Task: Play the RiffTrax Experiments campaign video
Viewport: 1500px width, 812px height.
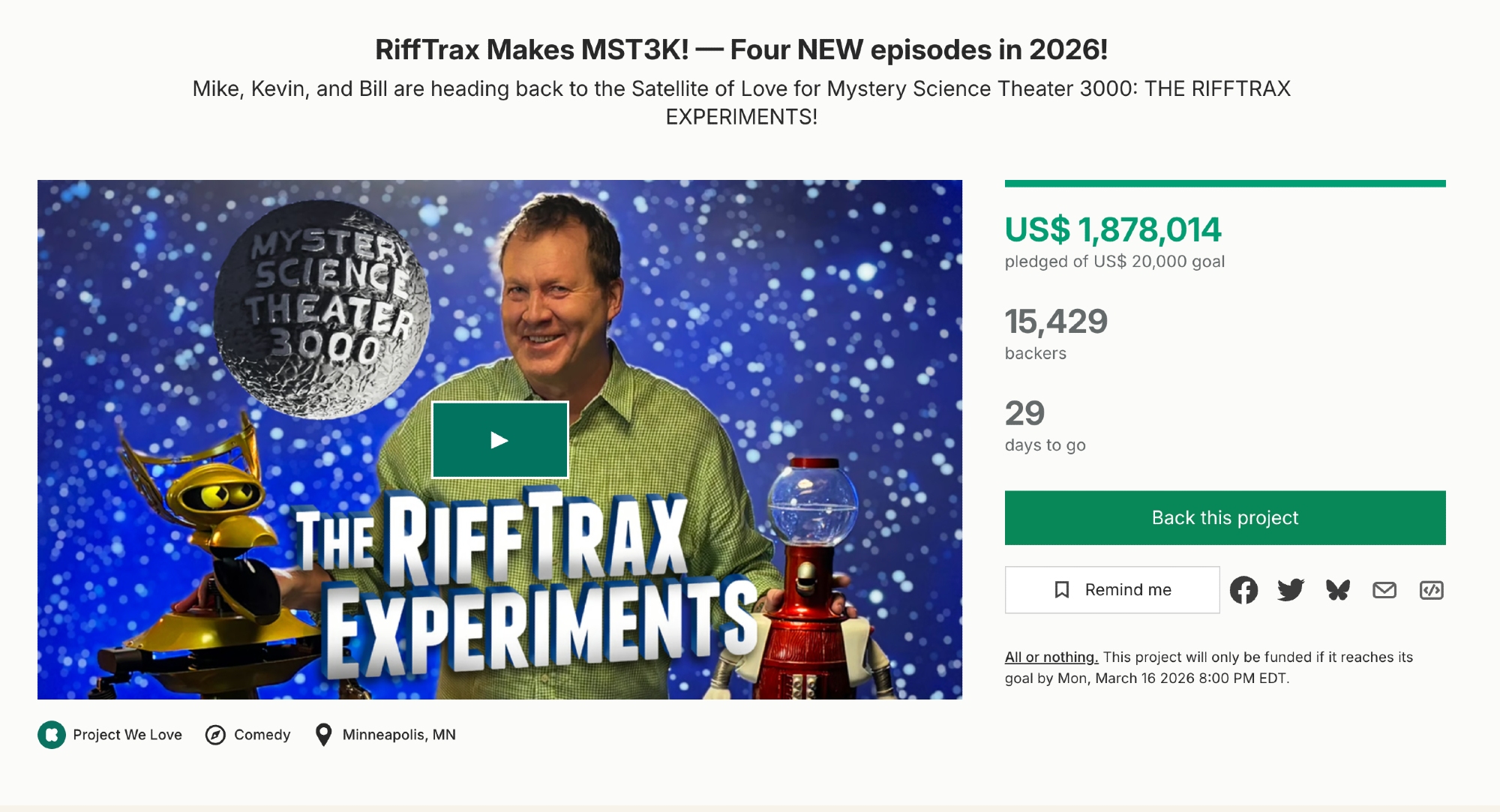Action: click(x=499, y=440)
